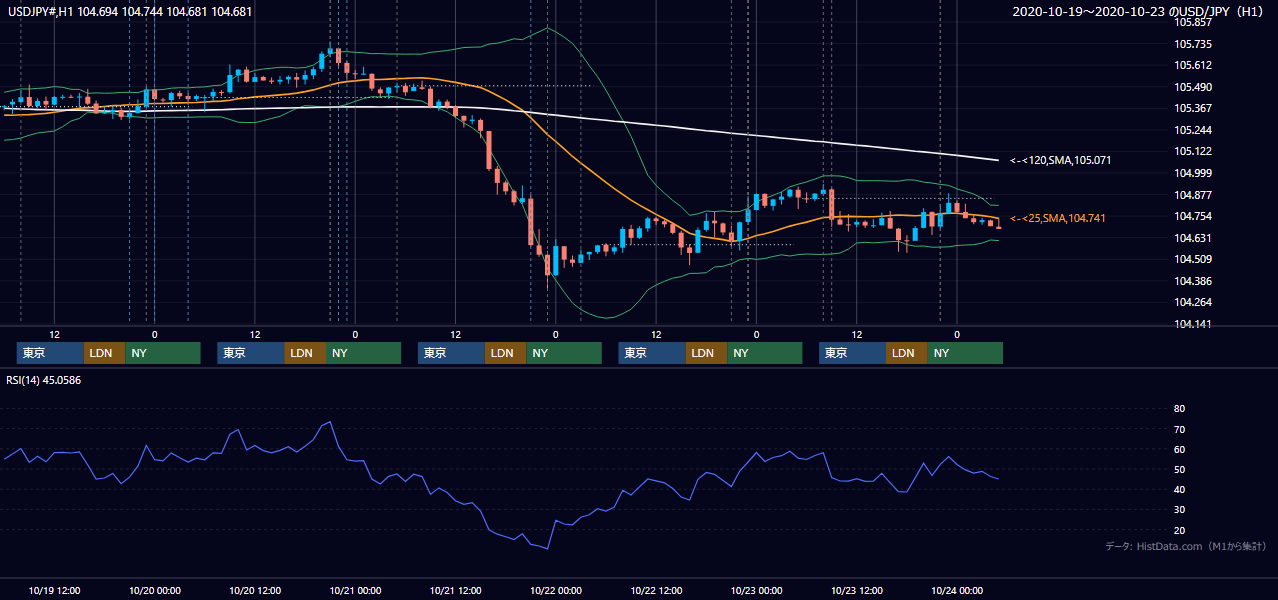
Task: Select the 120 SMA label reading 105.071
Action: 1060,160
